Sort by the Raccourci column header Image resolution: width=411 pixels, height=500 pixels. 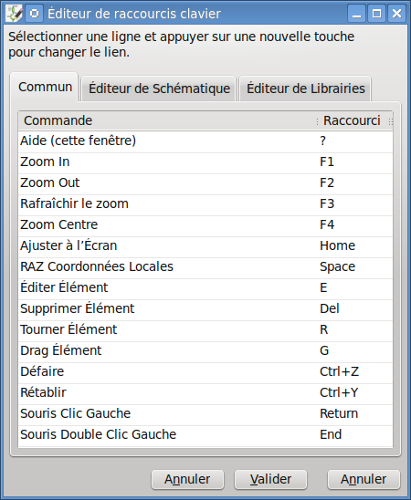354,121
